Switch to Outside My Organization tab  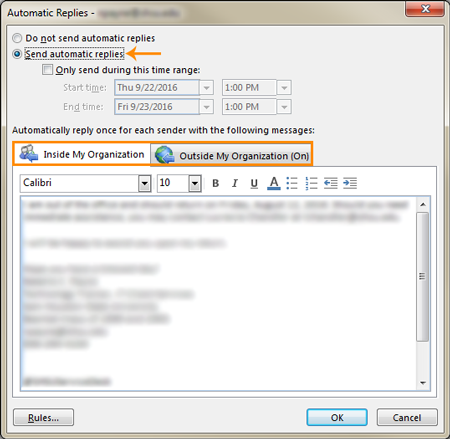[231, 155]
